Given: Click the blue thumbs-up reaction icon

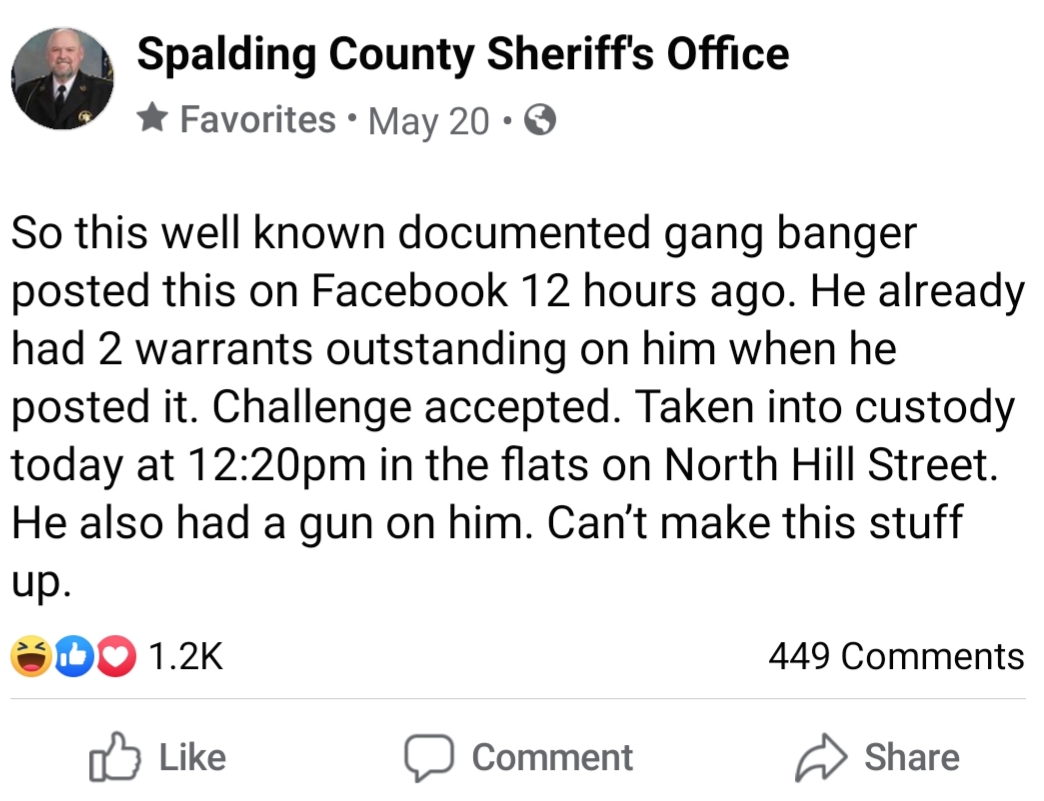Looking at the screenshot, I should (77, 657).
